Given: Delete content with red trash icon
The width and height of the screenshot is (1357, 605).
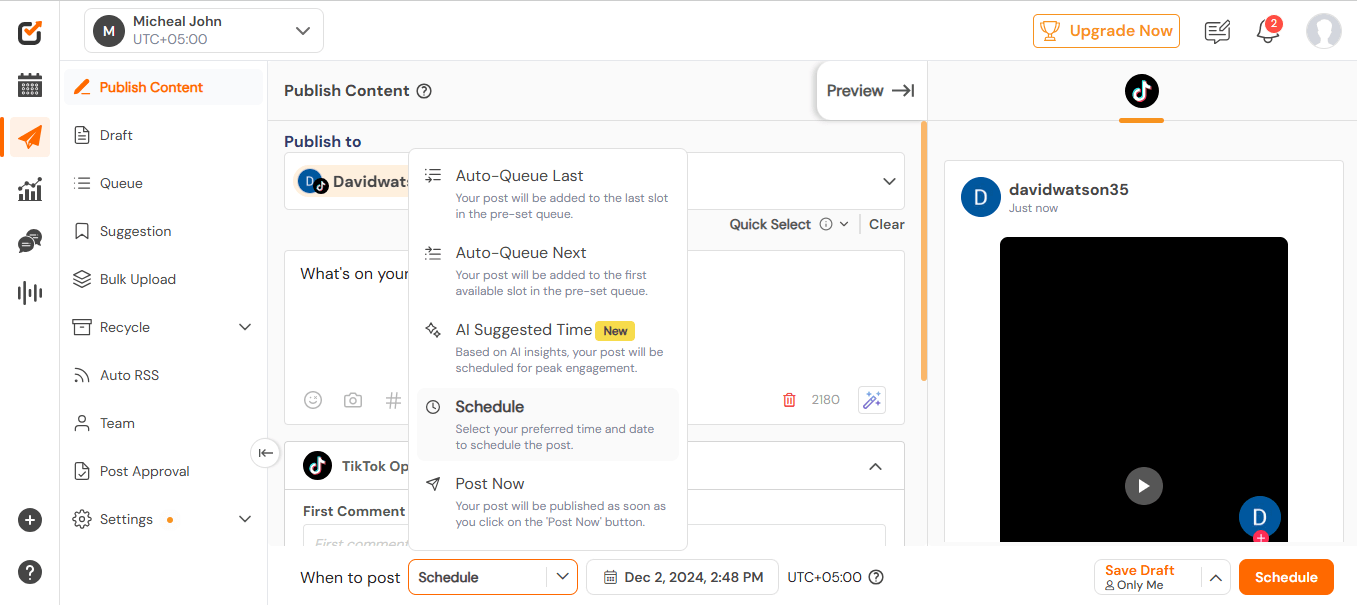Looking at the screenshot, I should (x=789, y=400).
